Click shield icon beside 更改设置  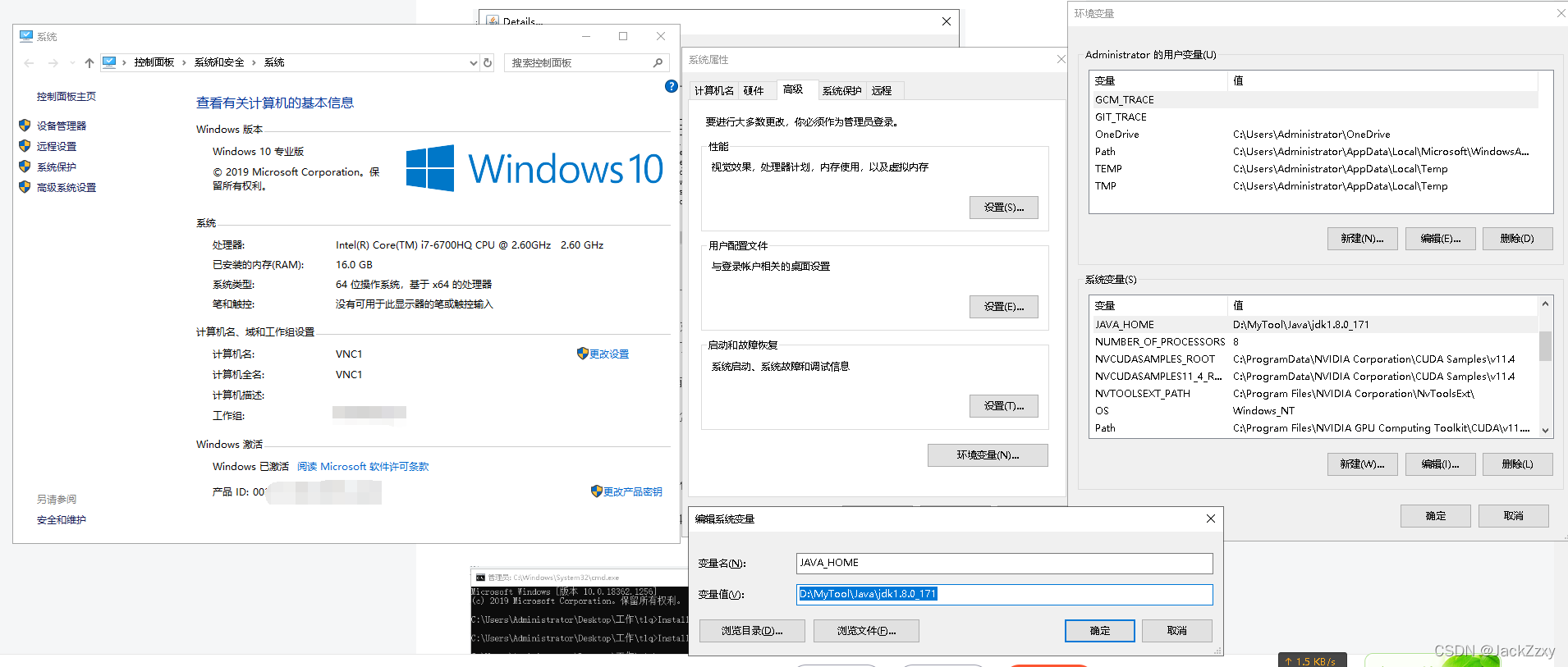(583, 354)
